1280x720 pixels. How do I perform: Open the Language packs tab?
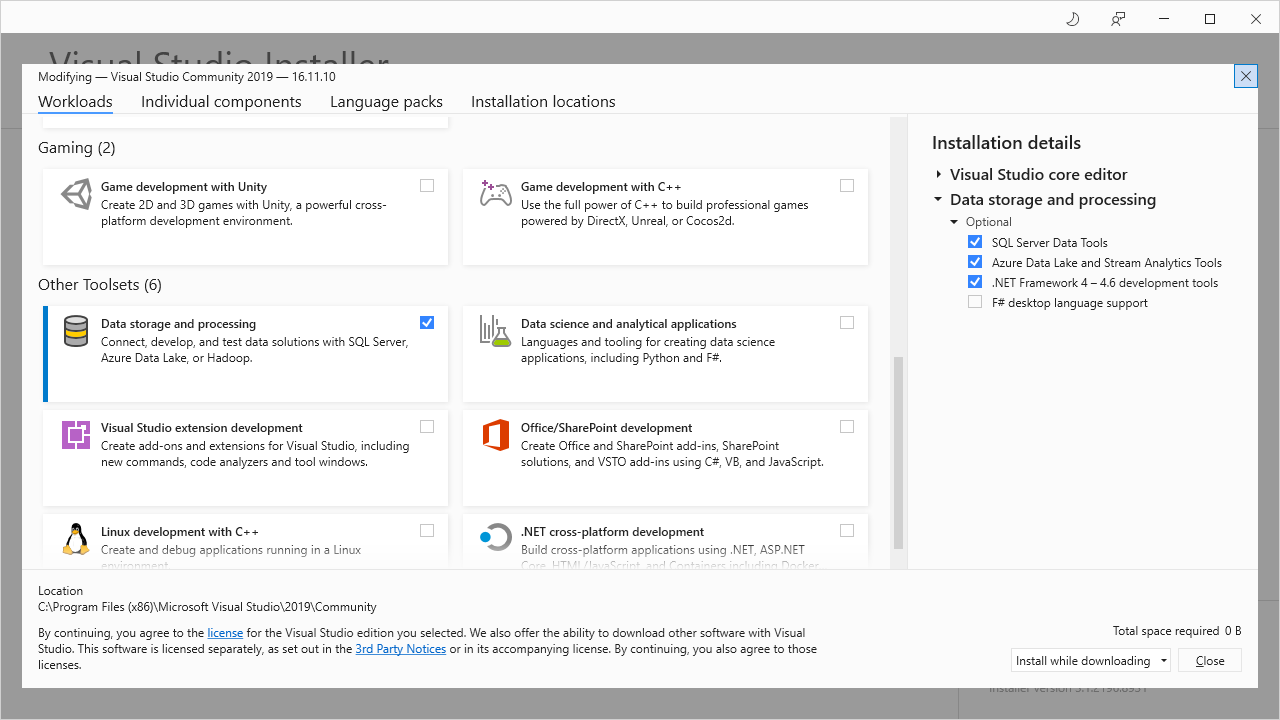[x=386, y=102]
